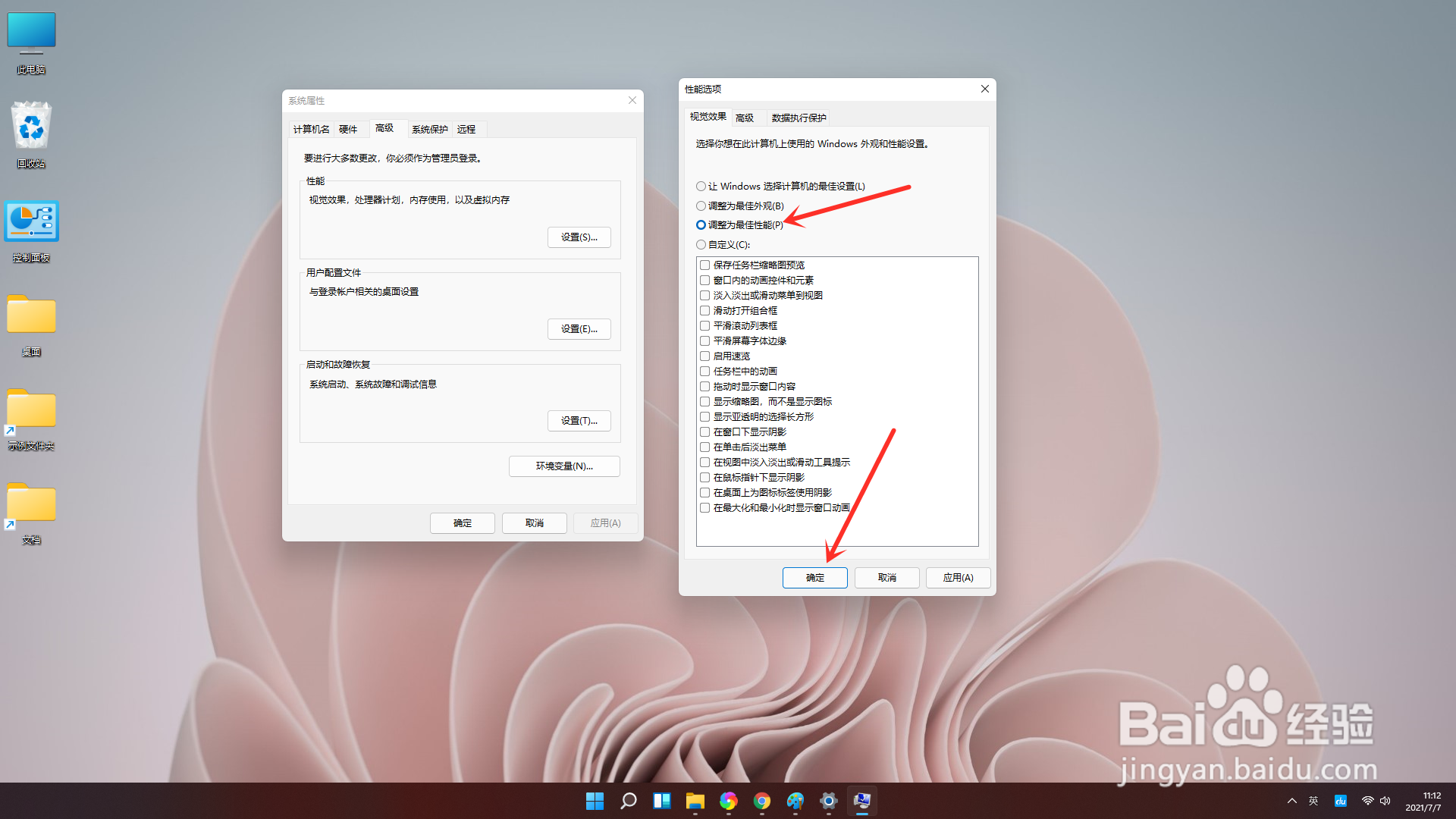This screenshot has width=1456, height=819.
Task: Click the colorful circle browser taskbar icon
Action: [x=729, y=801]
